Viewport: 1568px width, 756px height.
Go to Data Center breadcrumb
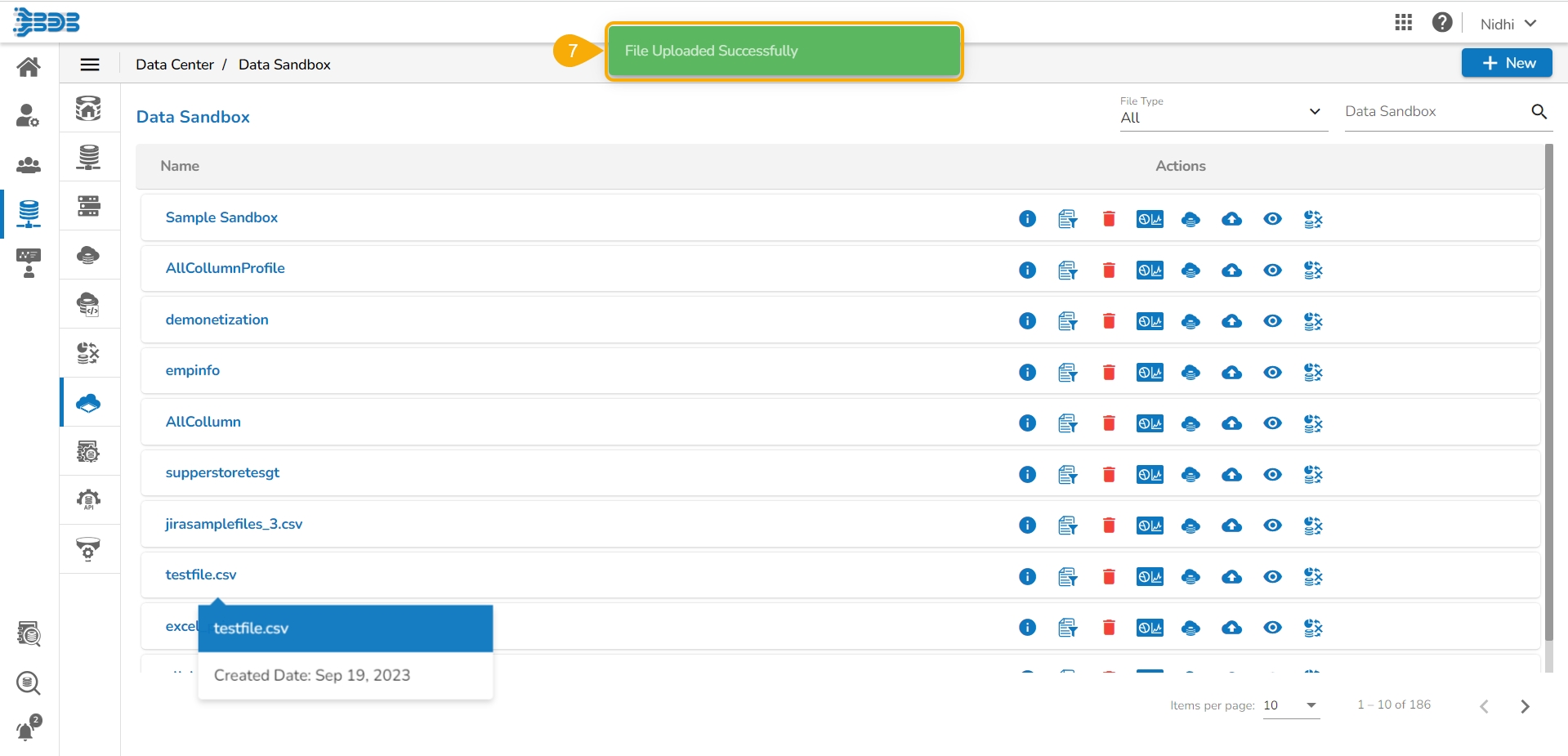[x=175, y=65]
